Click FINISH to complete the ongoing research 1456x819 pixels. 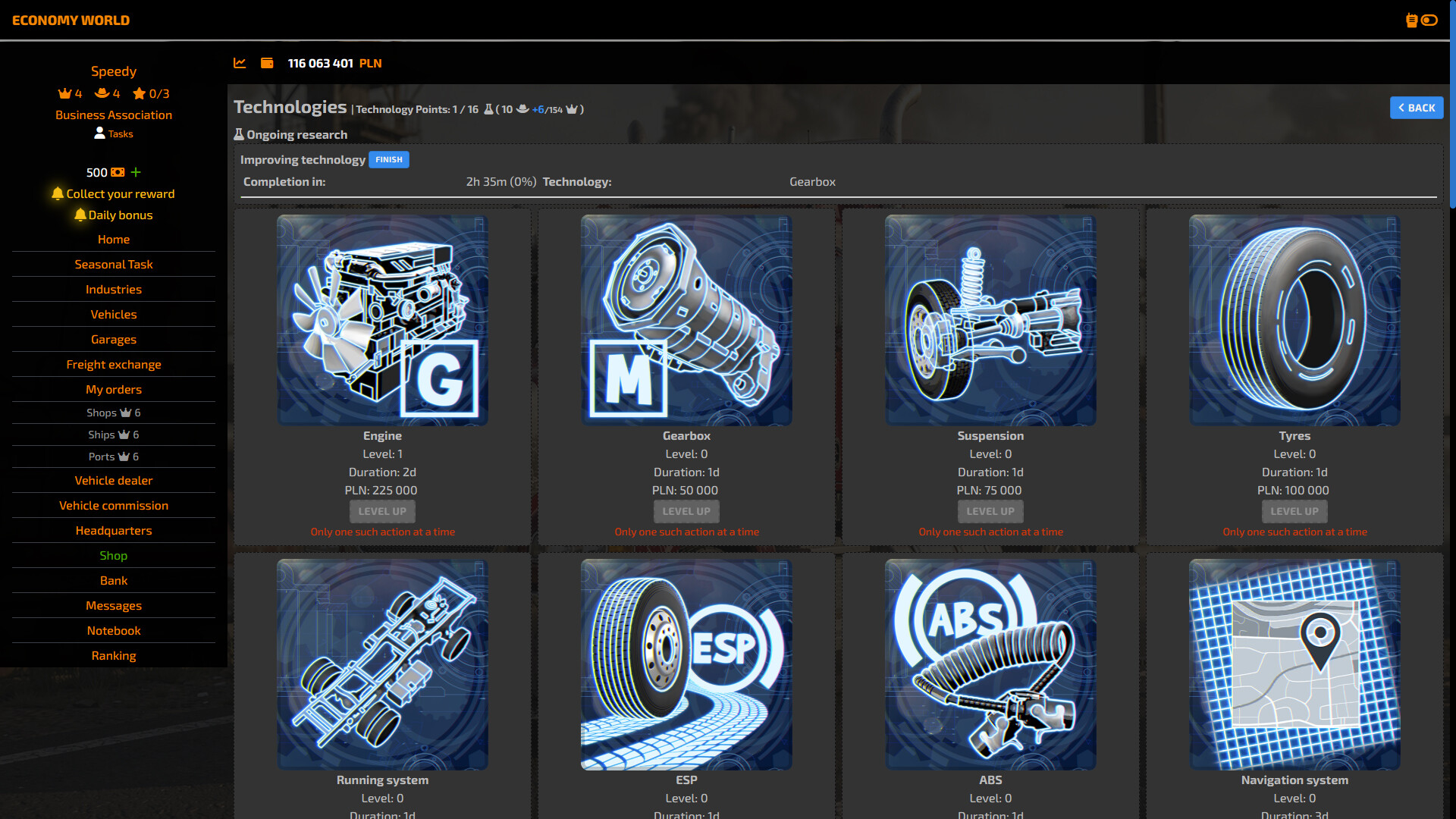point(389,159)
